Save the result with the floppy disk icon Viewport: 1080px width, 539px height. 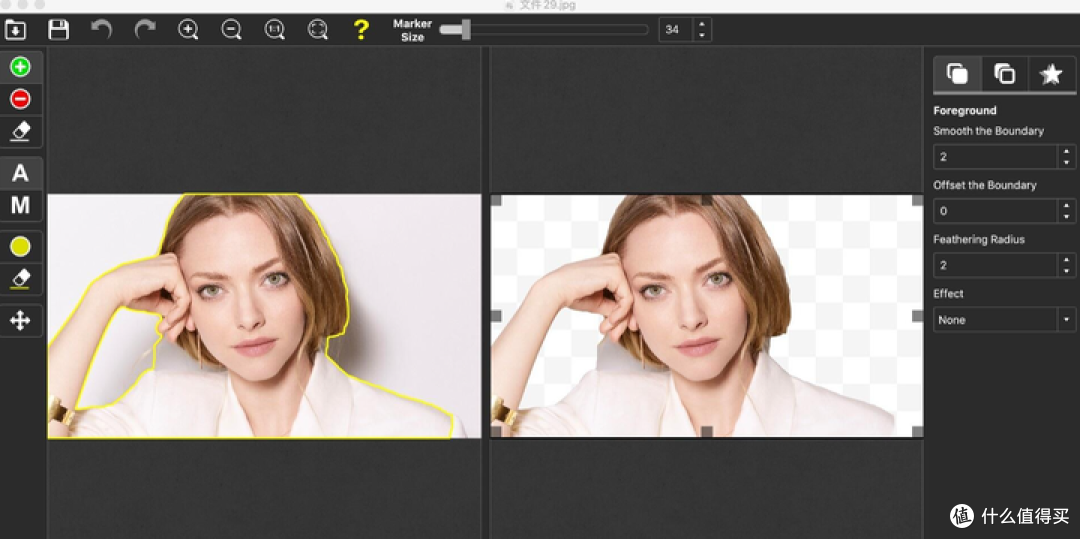pos(59,30)
